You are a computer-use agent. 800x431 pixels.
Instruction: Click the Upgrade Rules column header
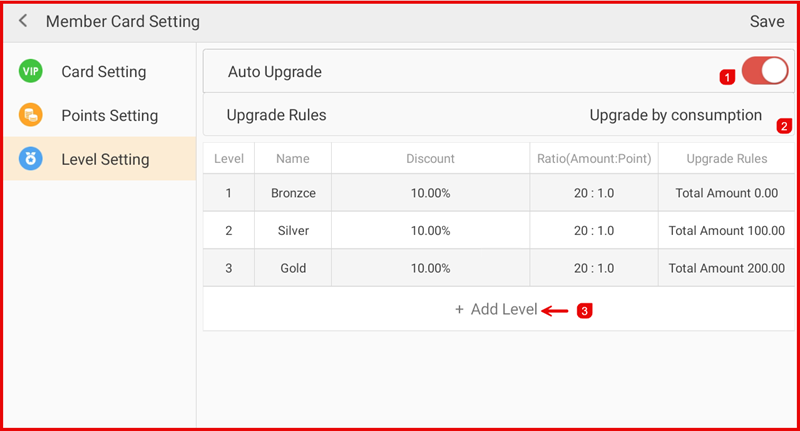(726, 158)
